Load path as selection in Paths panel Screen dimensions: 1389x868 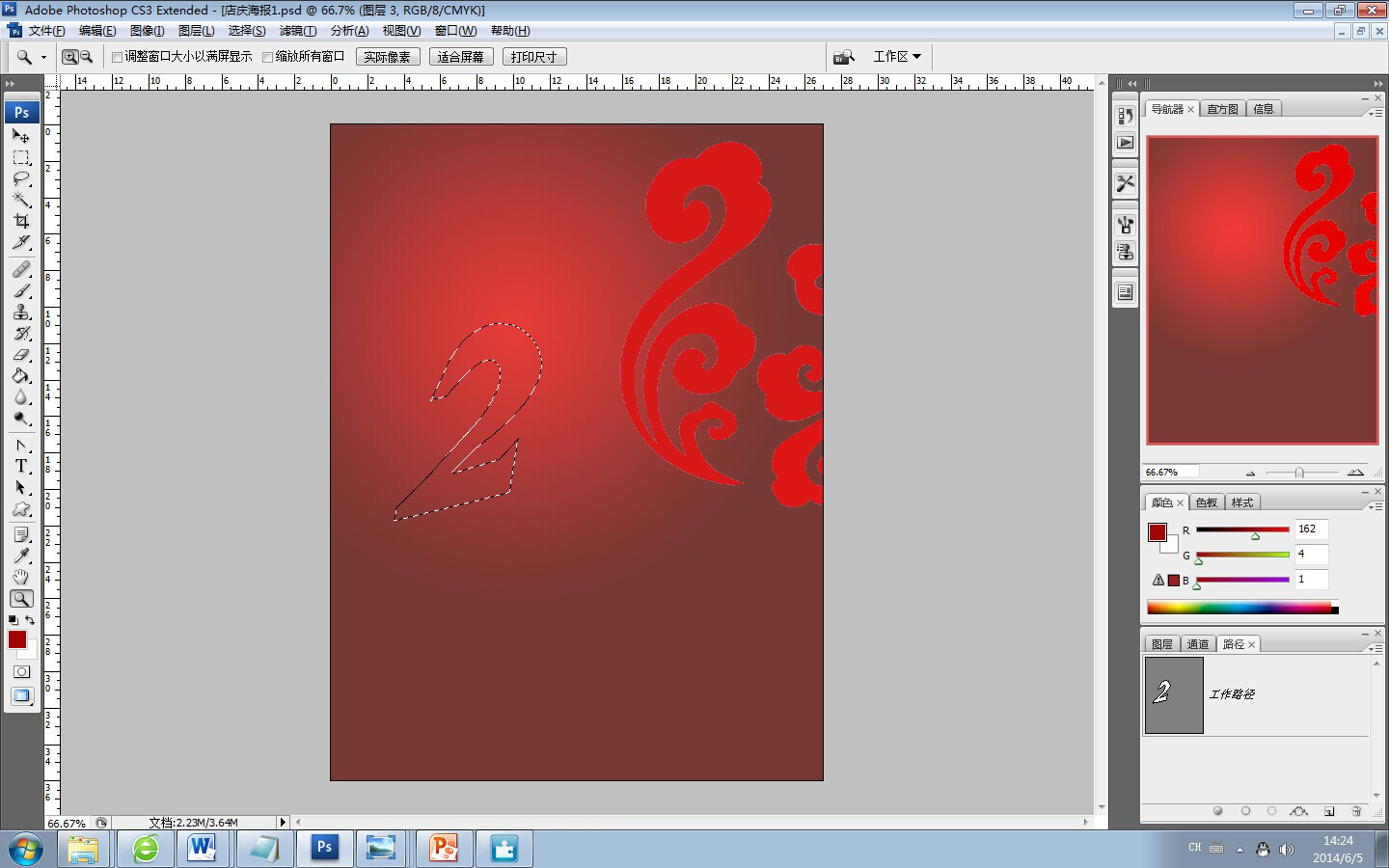click(1271, 811)
